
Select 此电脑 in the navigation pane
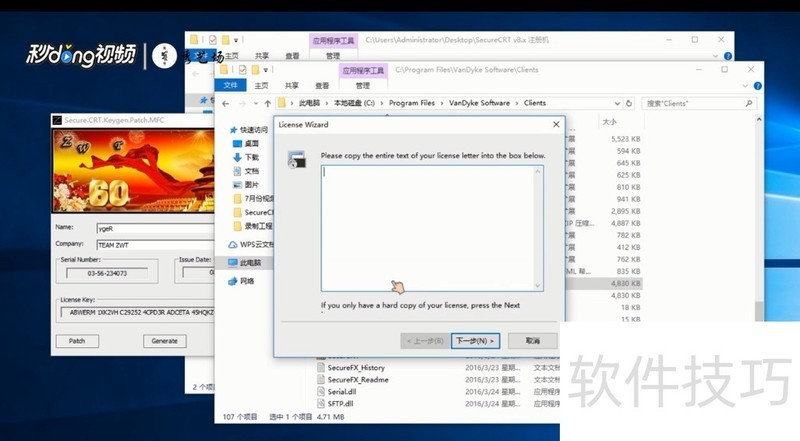pyautogui.click(x=245, y=262)
